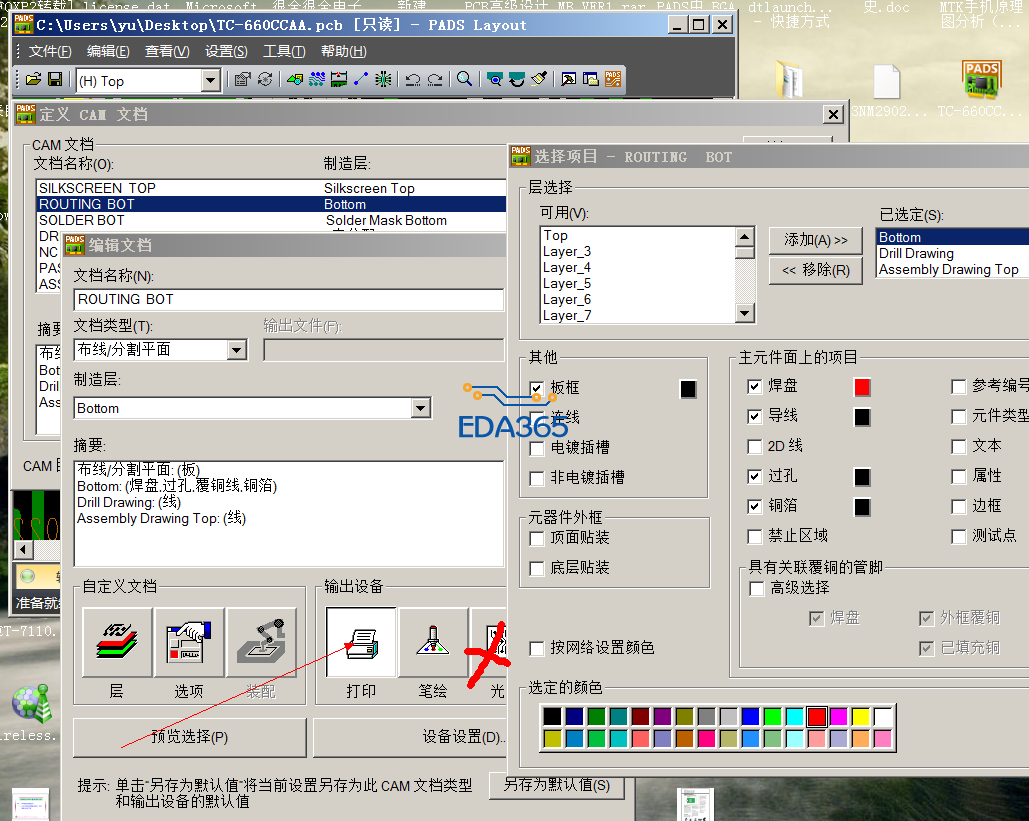Click the 预览选择(P) button
This screenshot has height=821, width=1029.
(x=190, y=737)
